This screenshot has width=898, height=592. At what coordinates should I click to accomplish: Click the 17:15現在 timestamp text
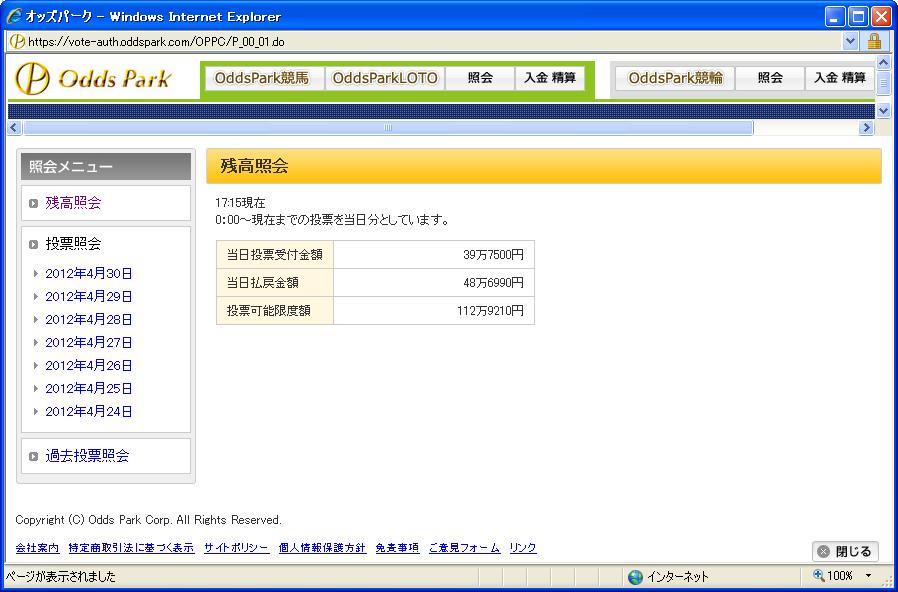pos(241,203)
